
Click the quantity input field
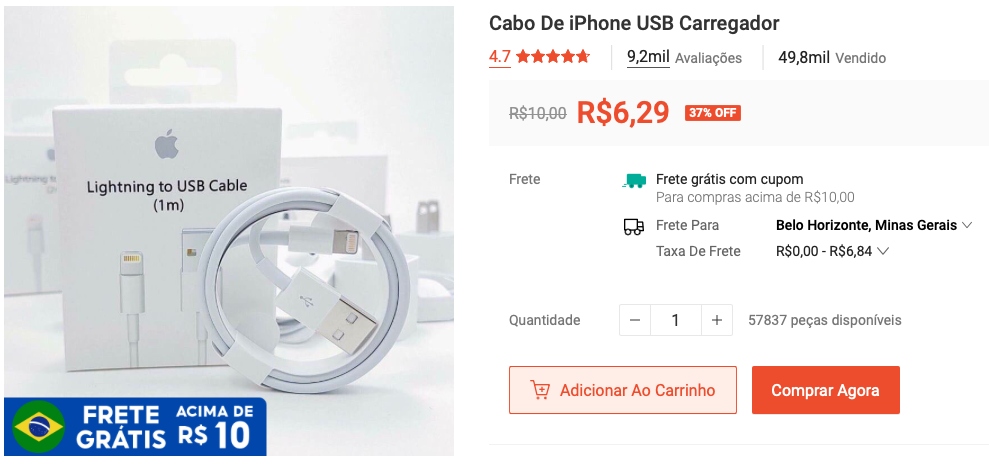coord(676,320)
